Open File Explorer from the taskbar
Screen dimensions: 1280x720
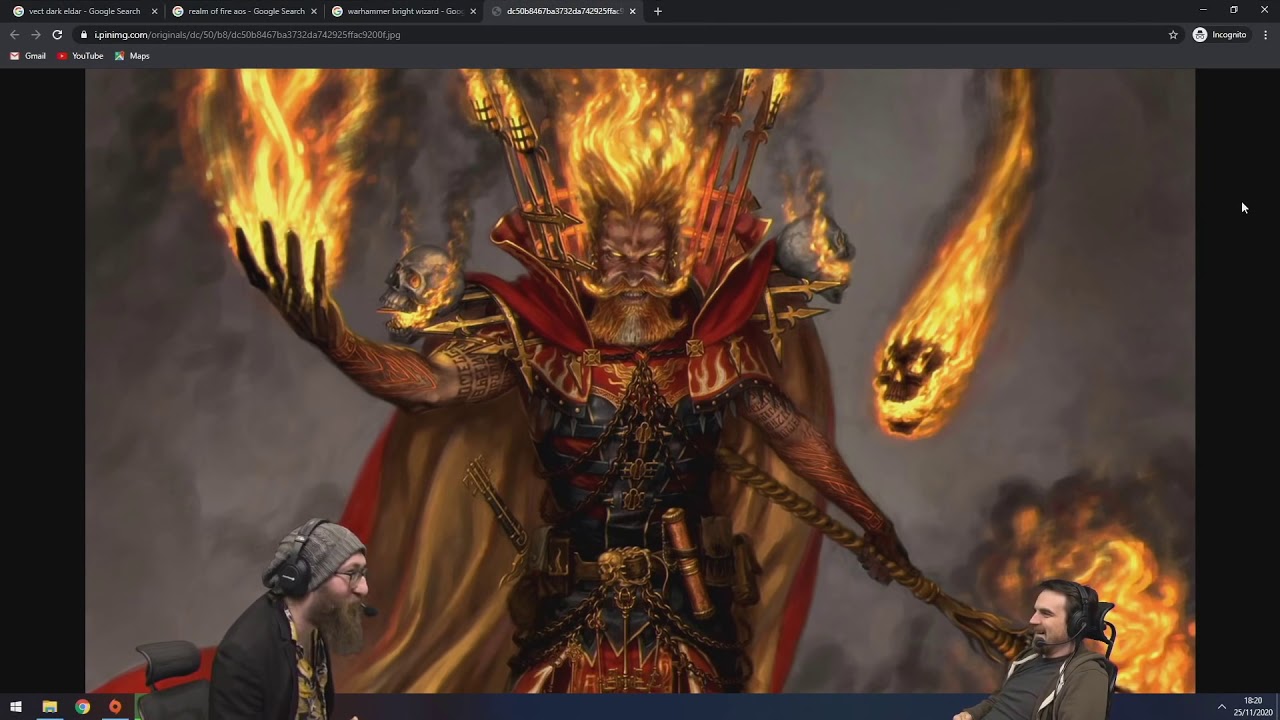[49, 707]
